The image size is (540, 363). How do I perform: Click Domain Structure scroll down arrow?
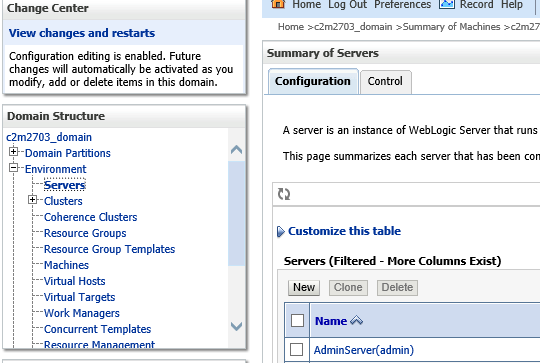(236, 326)
